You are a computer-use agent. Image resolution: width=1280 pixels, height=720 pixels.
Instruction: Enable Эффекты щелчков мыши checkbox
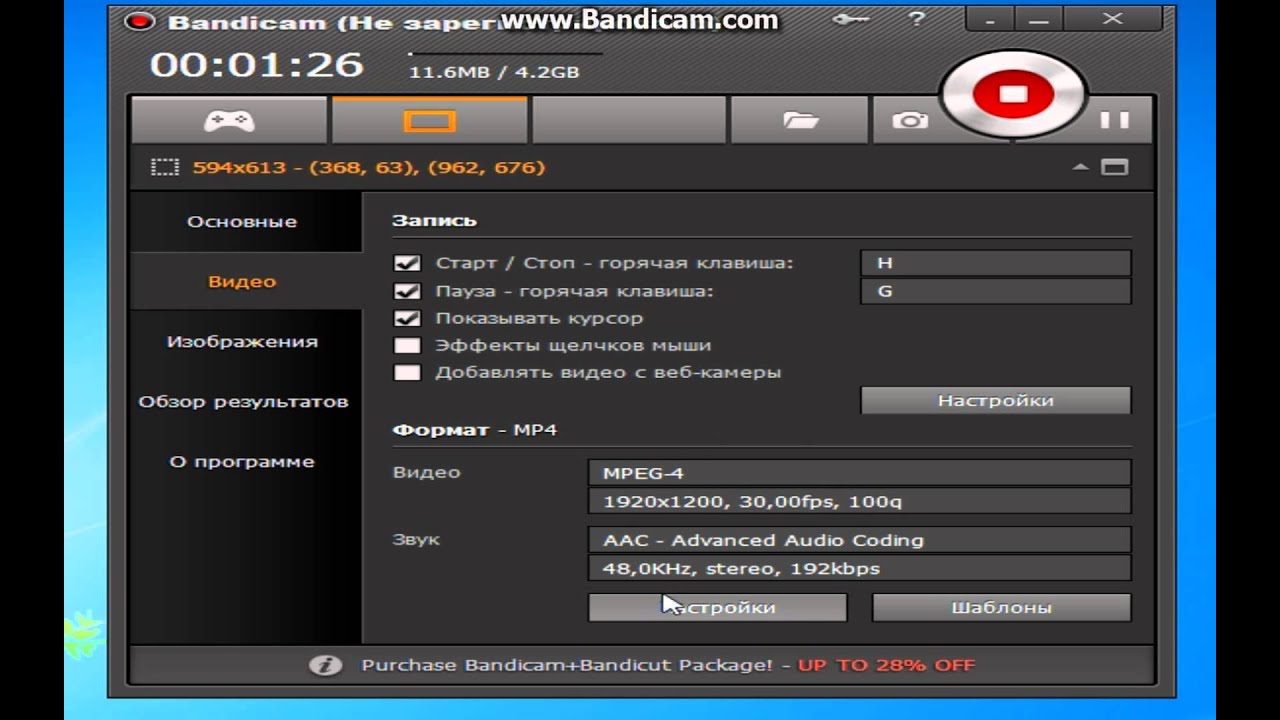click(x=407, y=345)
